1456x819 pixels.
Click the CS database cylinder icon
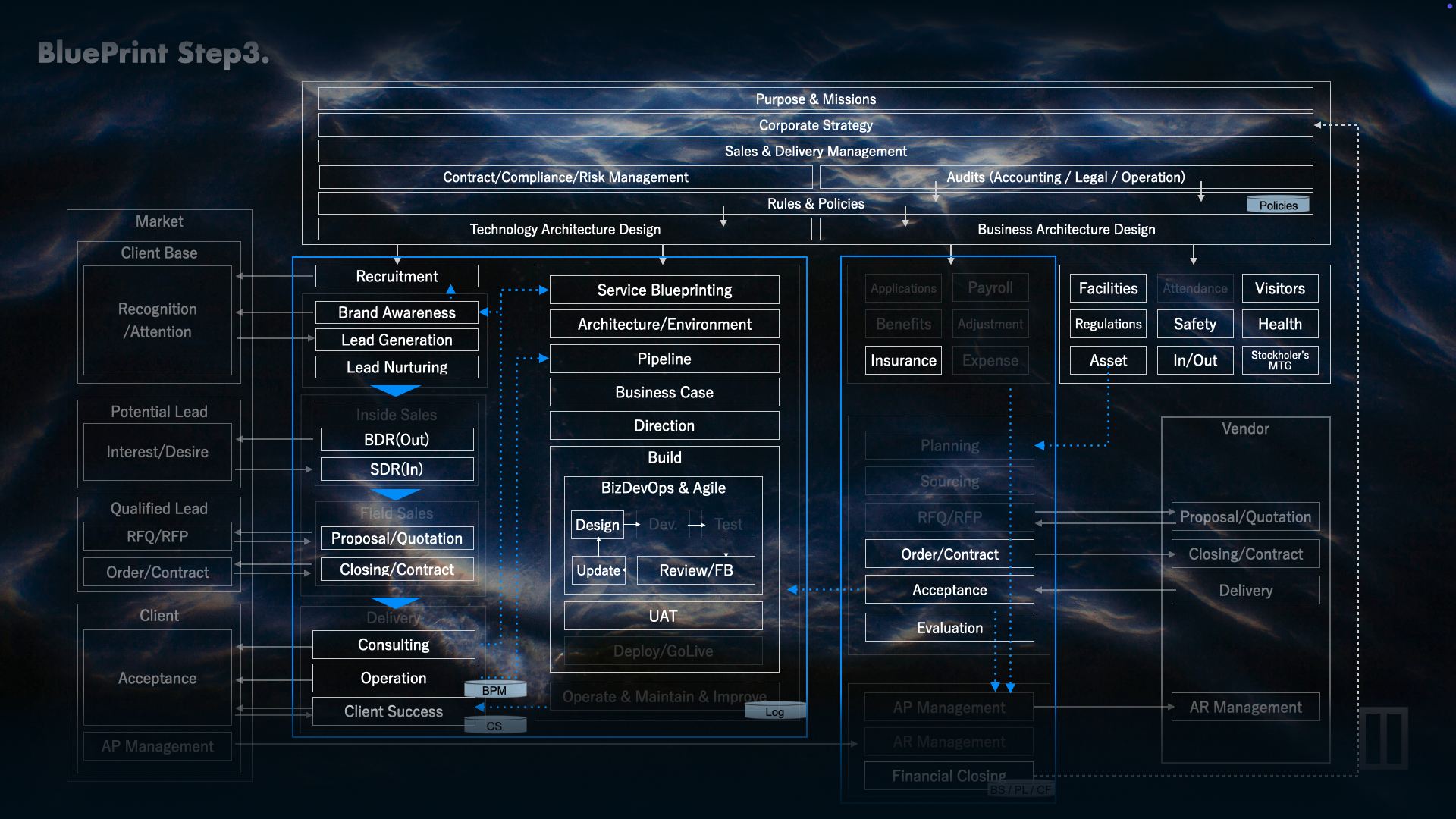point(494,726)
